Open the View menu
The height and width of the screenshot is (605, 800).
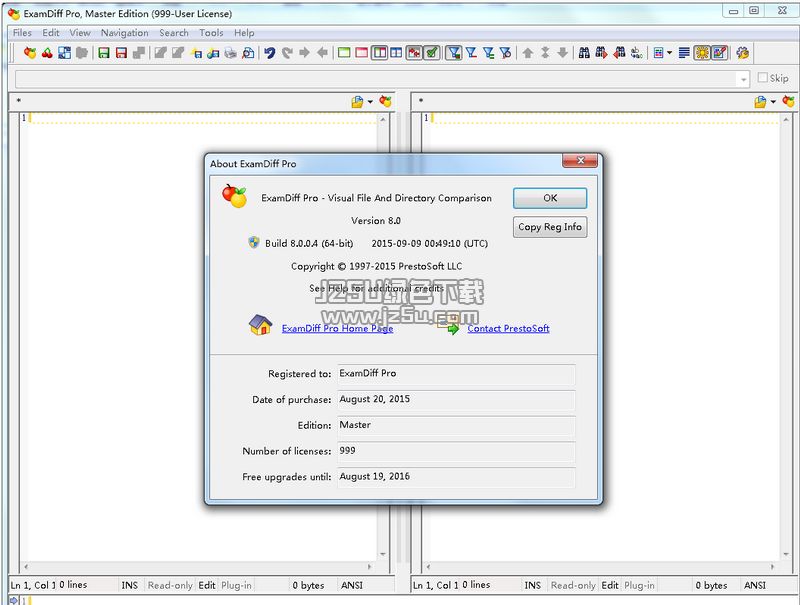pos(80,33)
